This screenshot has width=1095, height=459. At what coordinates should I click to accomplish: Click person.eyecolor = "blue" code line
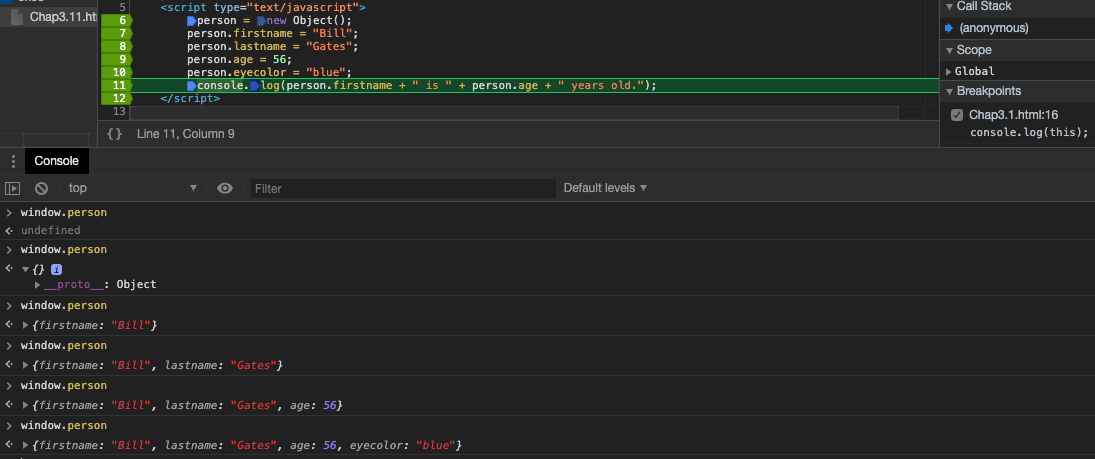click(x=270, y=72)
